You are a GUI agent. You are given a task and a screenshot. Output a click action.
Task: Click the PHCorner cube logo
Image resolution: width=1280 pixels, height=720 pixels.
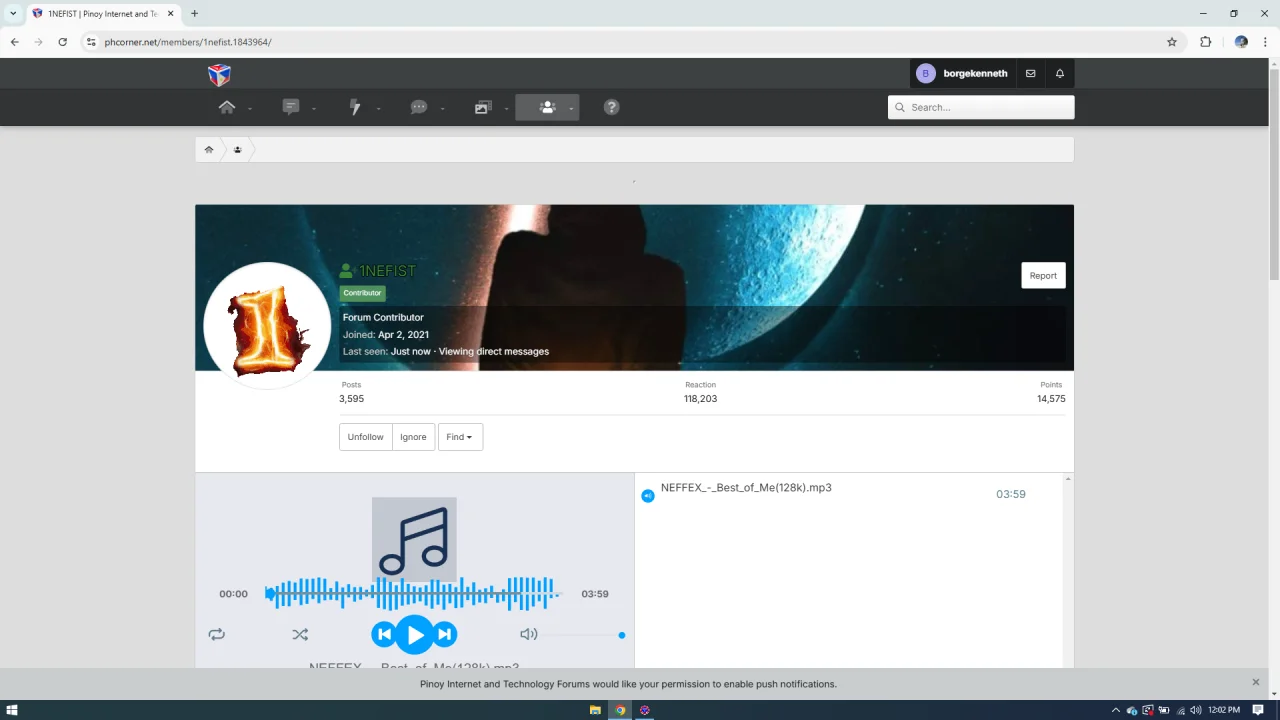219,75
